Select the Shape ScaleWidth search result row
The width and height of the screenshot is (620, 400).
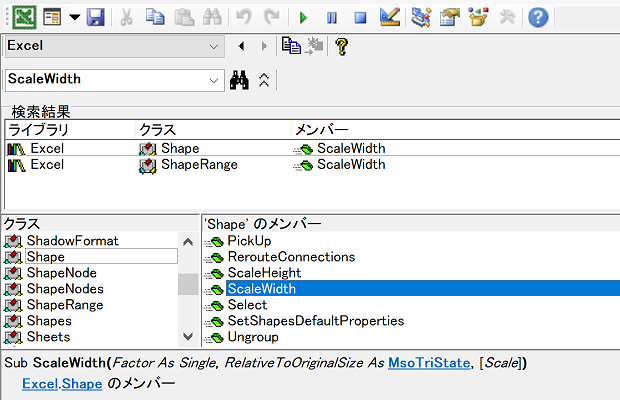tap(312, 148)
